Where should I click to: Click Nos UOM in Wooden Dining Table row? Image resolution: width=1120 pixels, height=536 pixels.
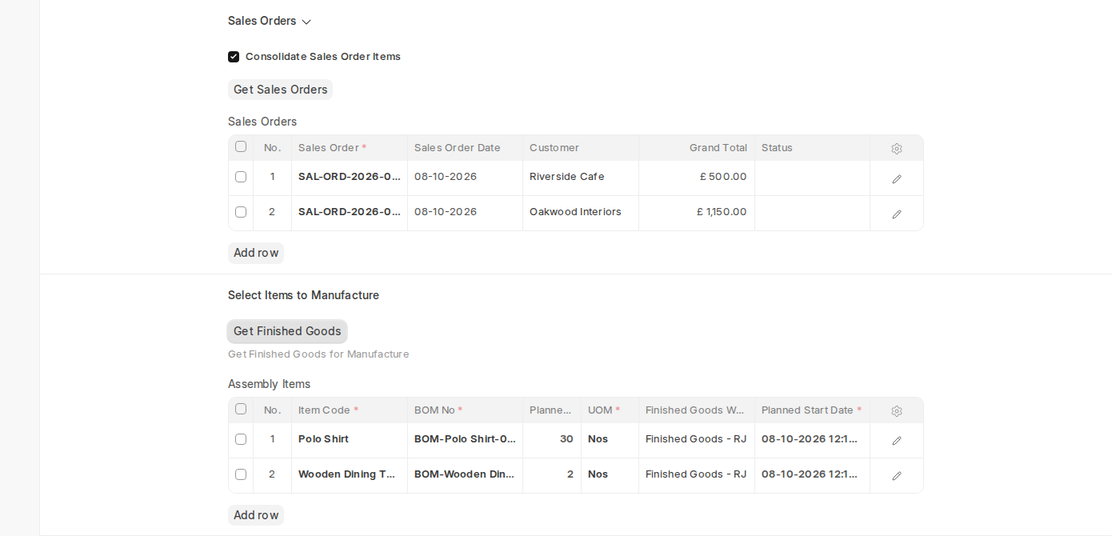pos(610,474)
